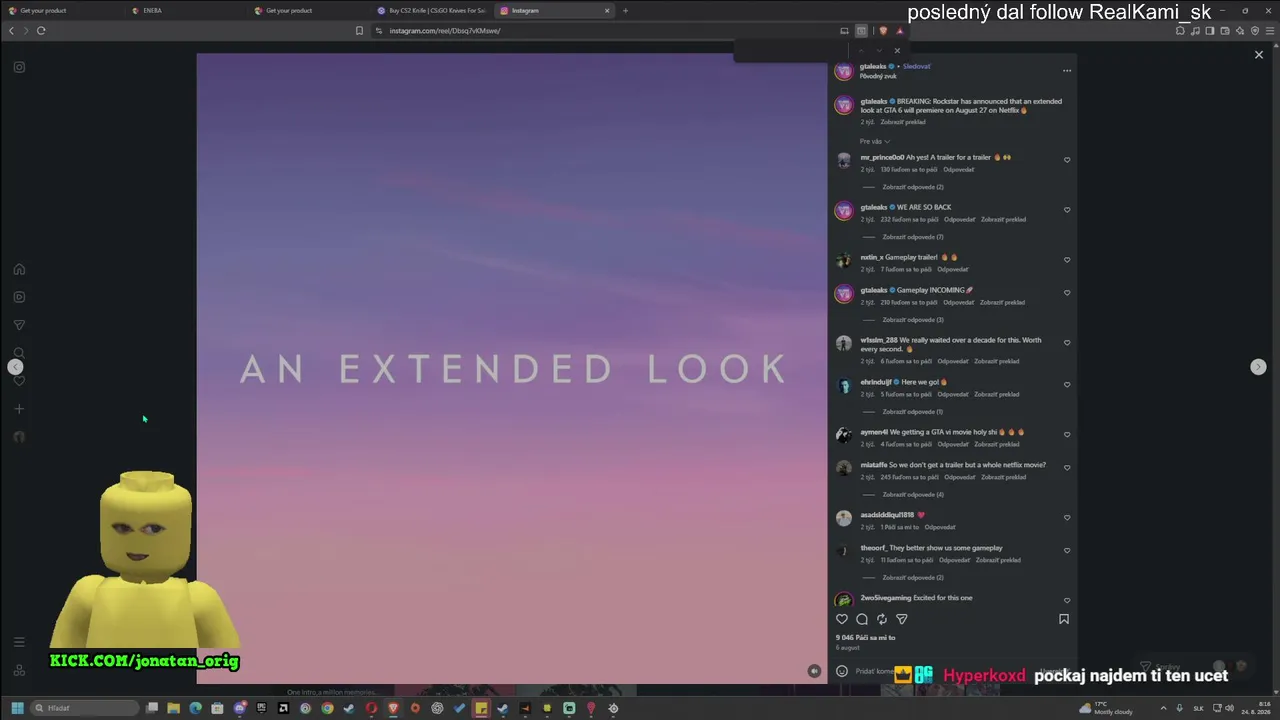This screenshot has width=1280, height=720.
Task: Open a new browser tab
Action: [x=626, y=11]
